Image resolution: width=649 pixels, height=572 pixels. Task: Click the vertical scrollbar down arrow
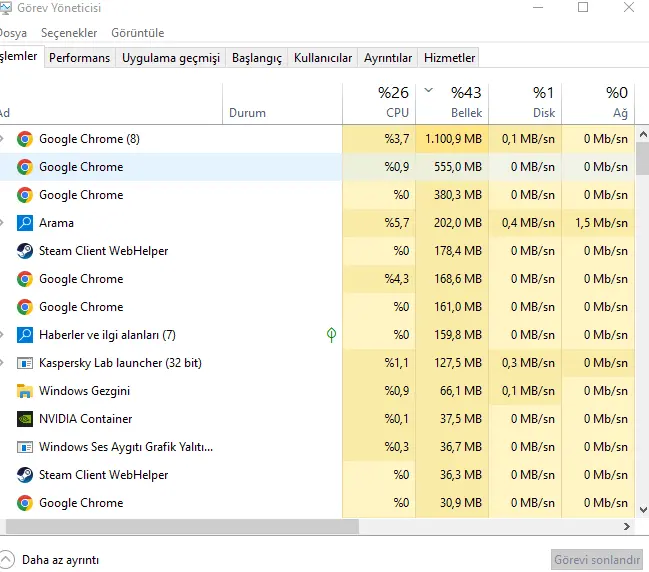643,510
